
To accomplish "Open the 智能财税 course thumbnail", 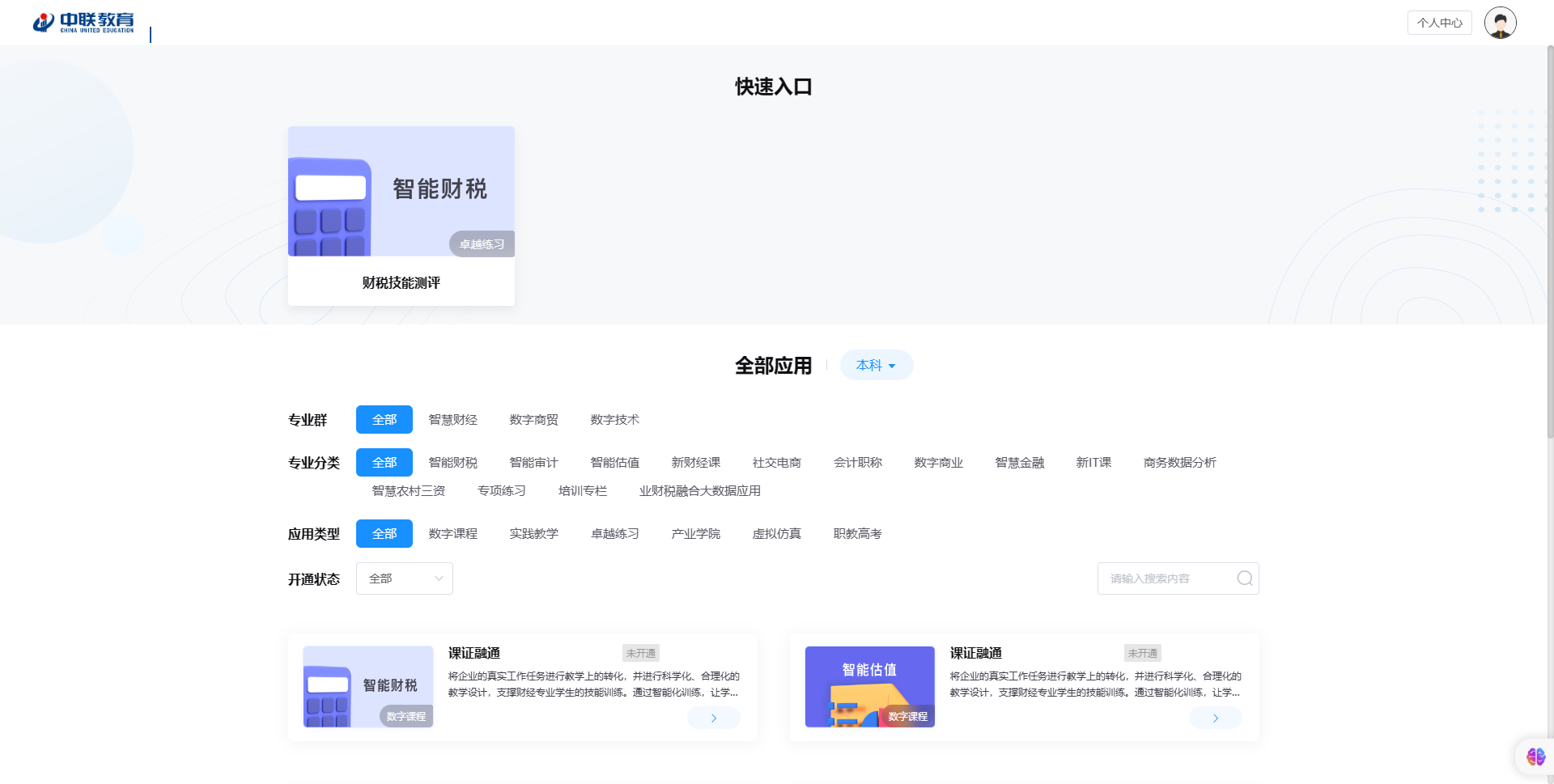I will (x=368, y=686).
